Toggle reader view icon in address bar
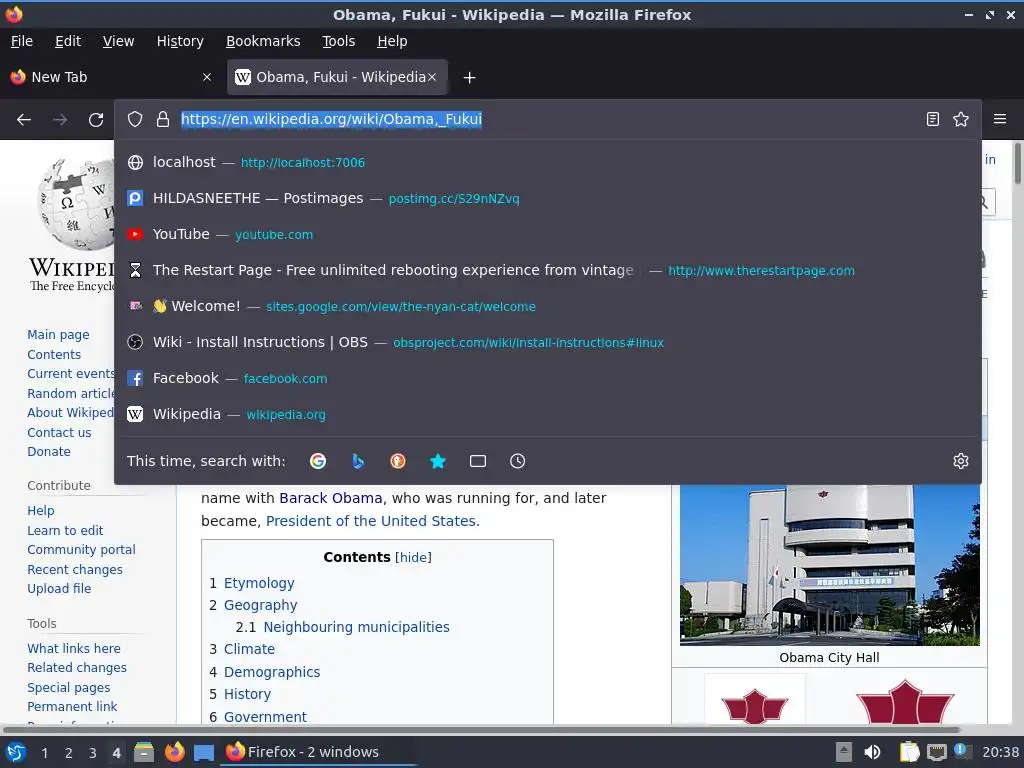Screen dimensions: 1024x768 click(933, 120)
